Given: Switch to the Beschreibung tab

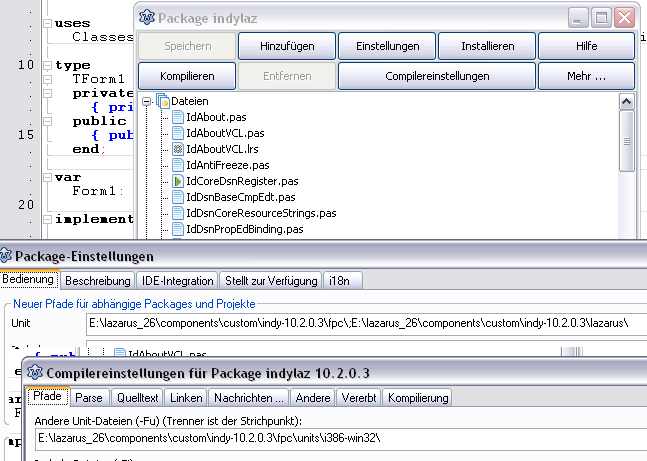Looking at the screenshot, I should click(97, 280).
